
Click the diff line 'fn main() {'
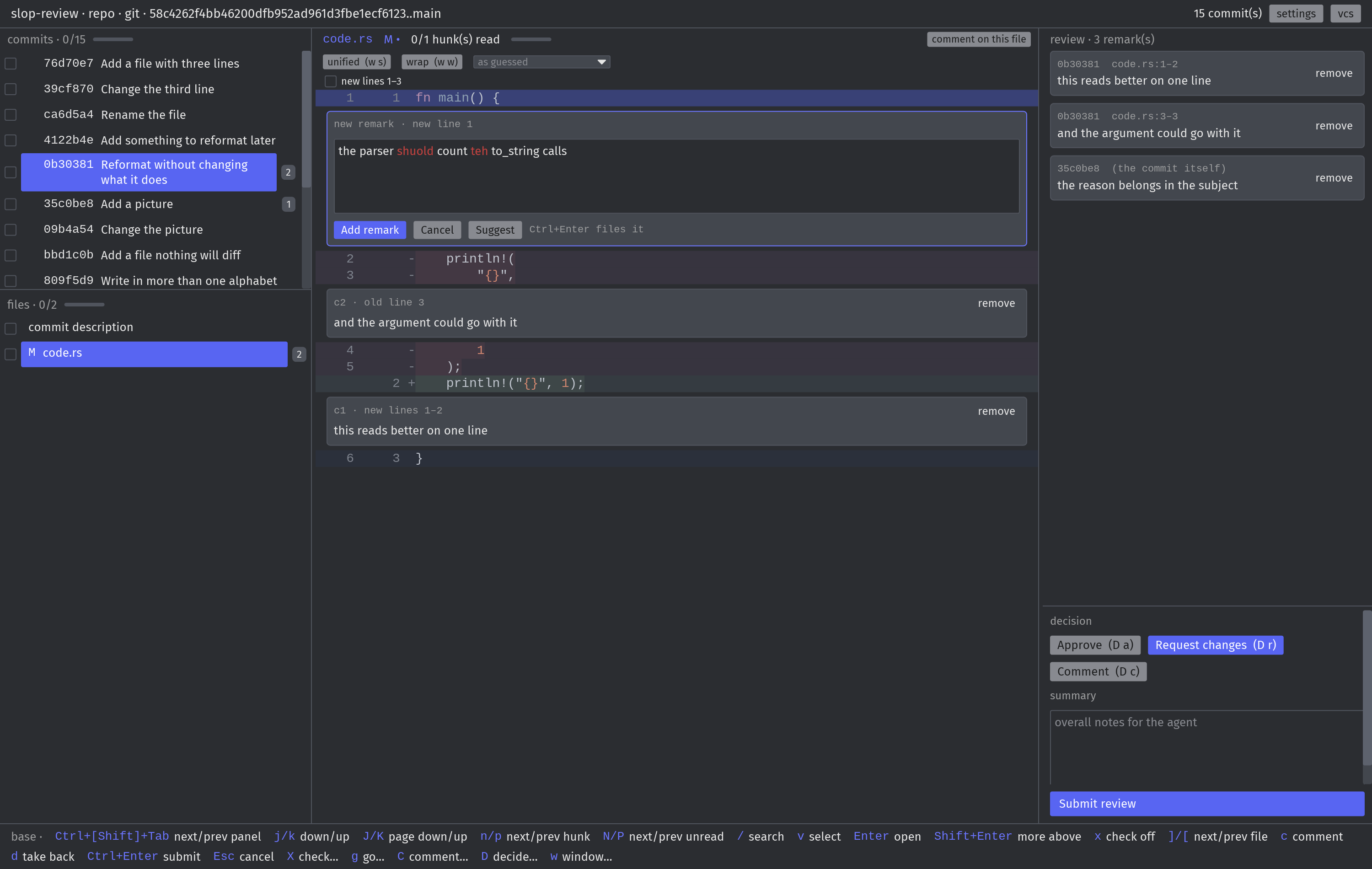tap(676, 98)
